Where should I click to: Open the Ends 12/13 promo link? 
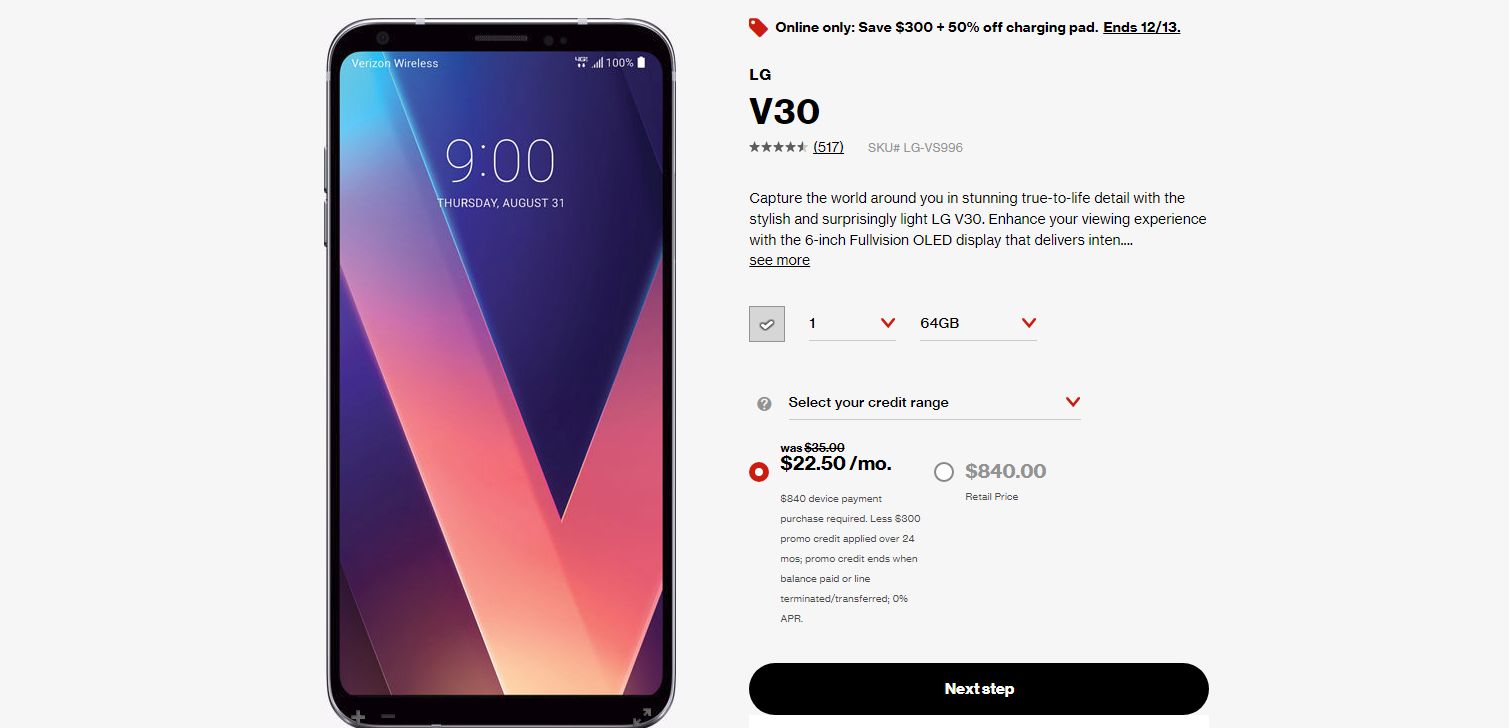[1142, 27]
